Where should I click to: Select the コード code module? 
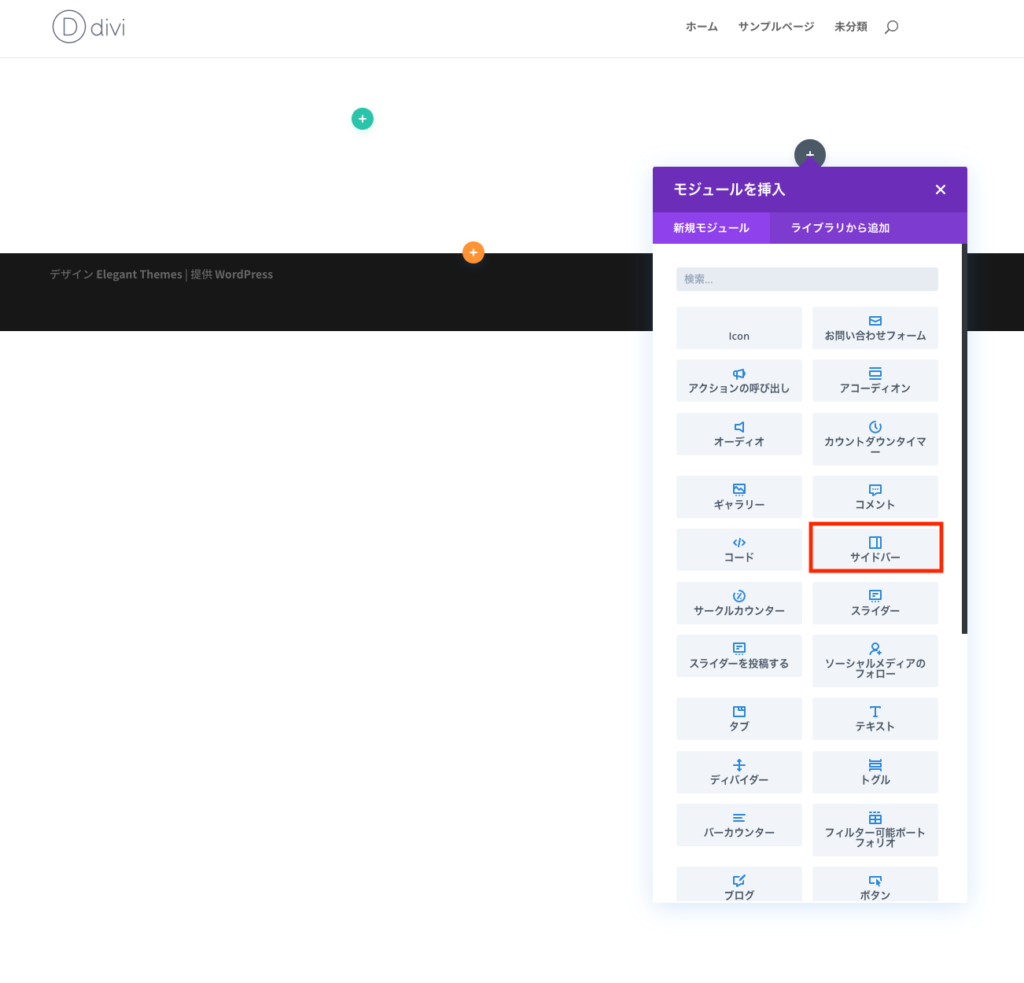pos(738,550)
